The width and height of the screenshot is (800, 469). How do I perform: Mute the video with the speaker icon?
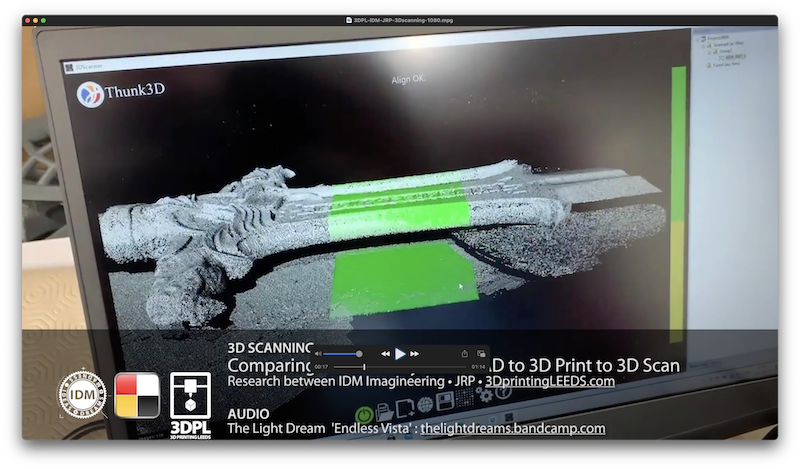[320, 353]
